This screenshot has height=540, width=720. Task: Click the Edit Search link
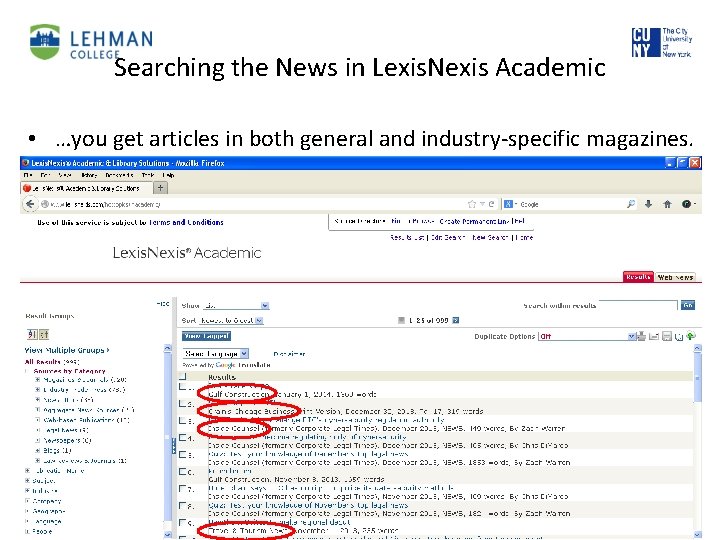[x=448, y=237]
